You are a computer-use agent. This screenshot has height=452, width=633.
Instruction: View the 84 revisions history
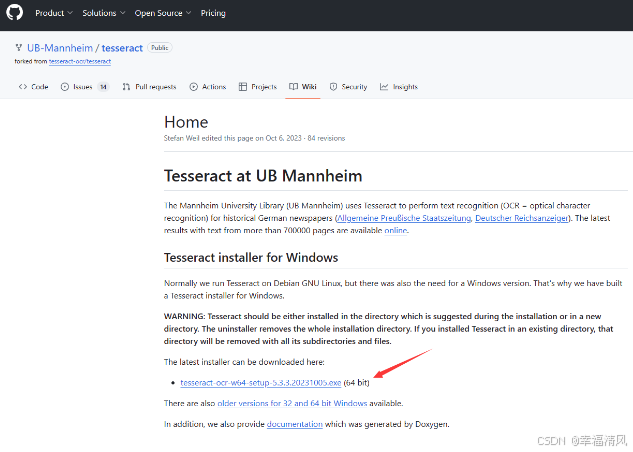coord(326,138)
